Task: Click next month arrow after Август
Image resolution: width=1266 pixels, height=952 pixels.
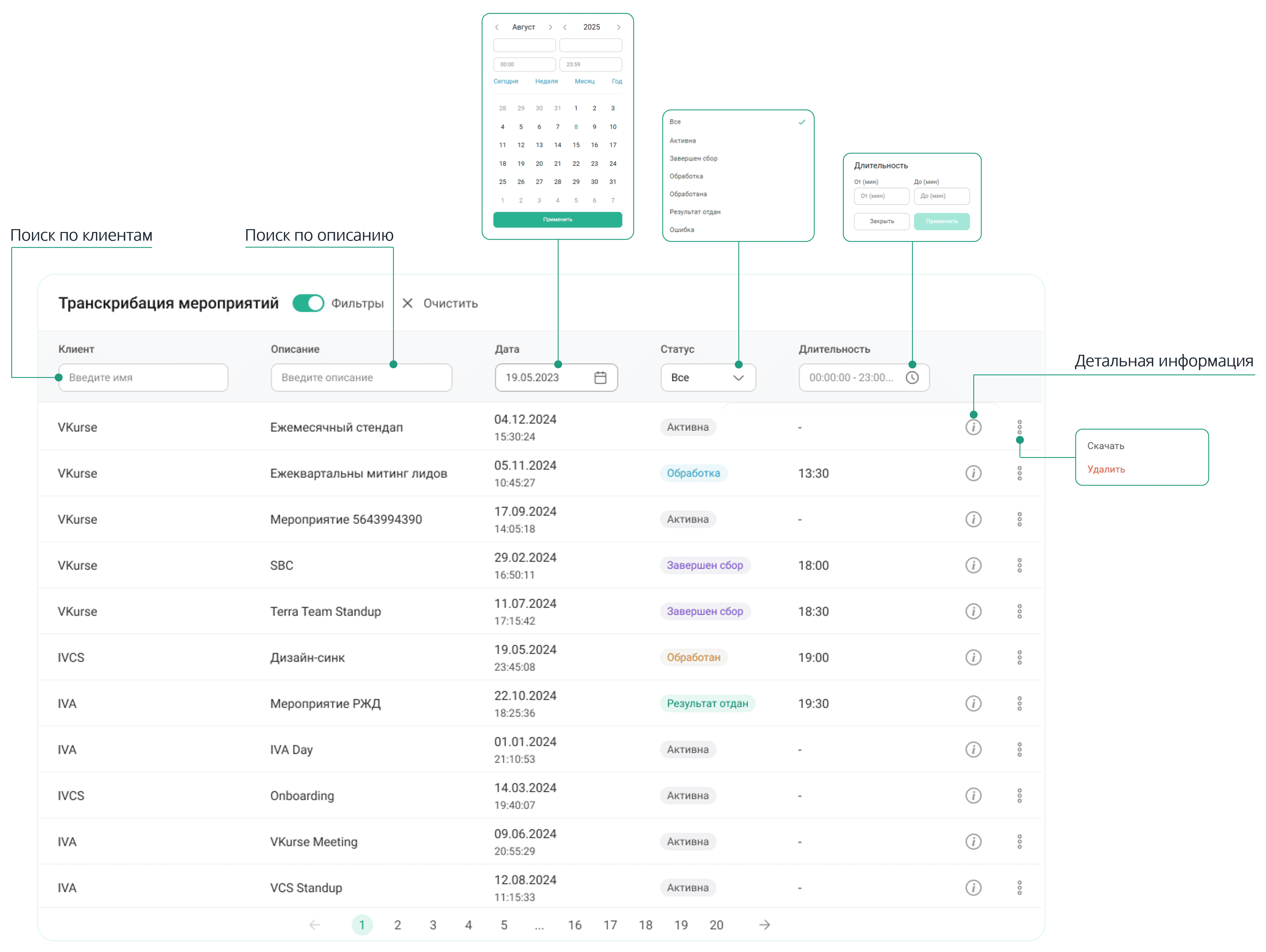Action: [x=550, y=27]
